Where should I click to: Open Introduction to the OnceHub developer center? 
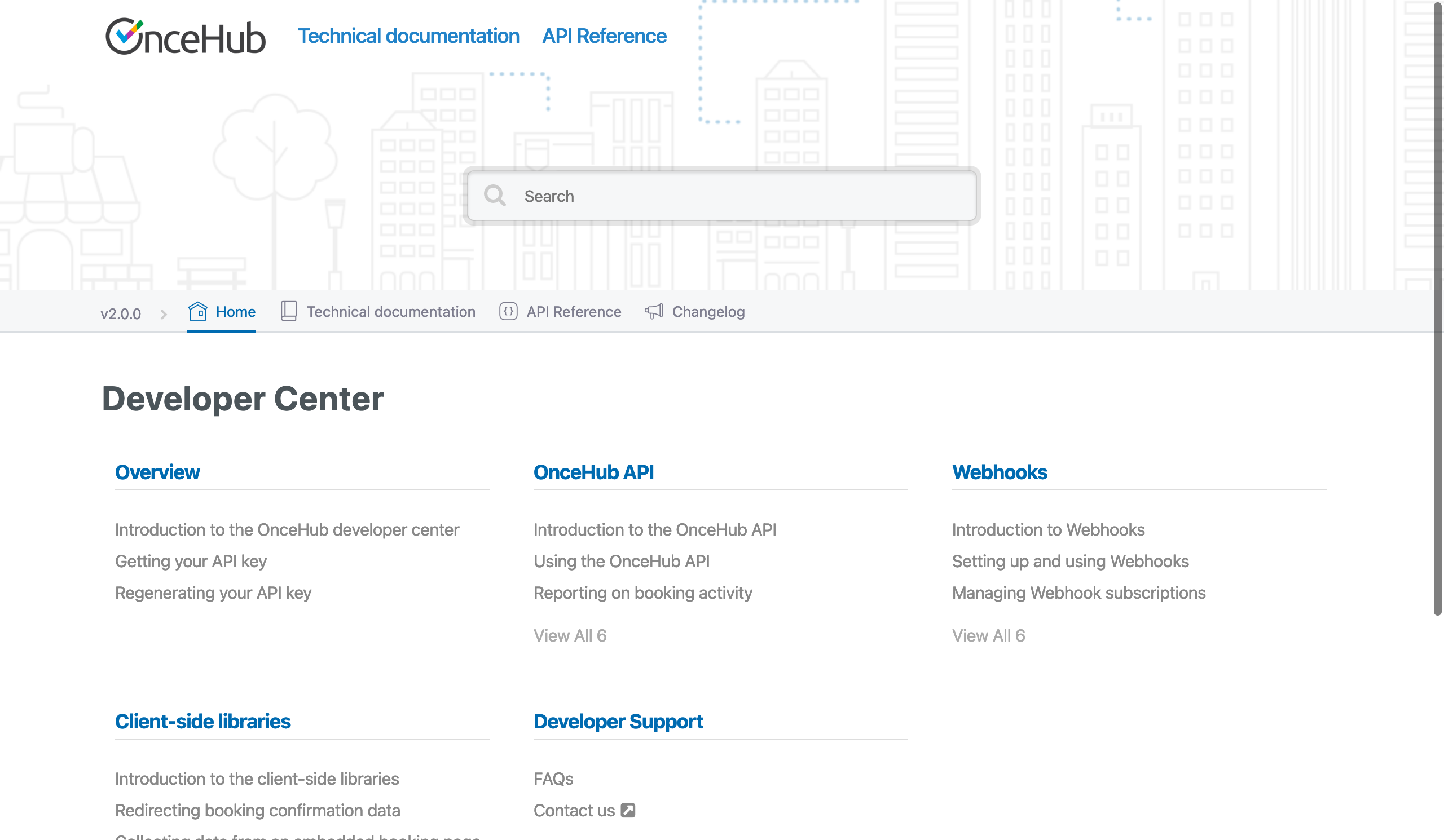(x=287, y=530)
